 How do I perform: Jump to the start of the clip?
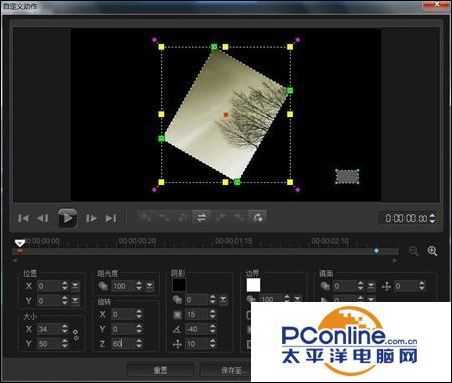(x=23, y=218)
